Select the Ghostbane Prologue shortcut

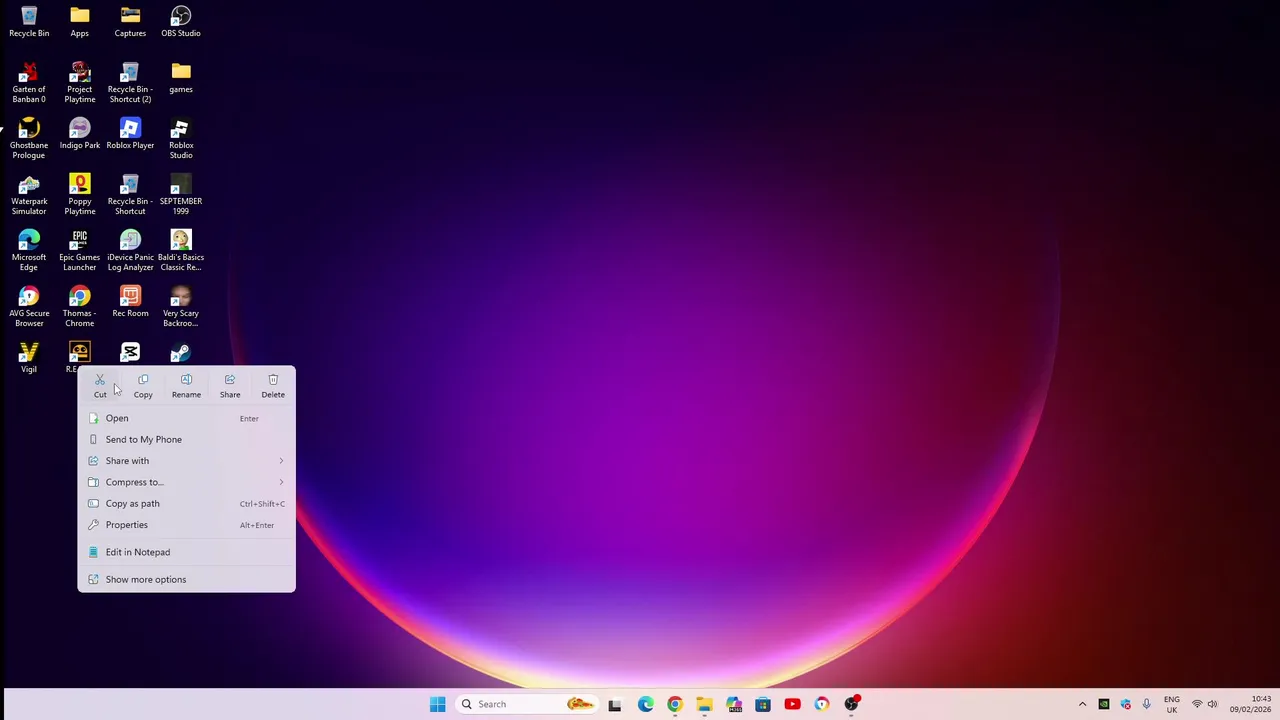coord(29,138)
